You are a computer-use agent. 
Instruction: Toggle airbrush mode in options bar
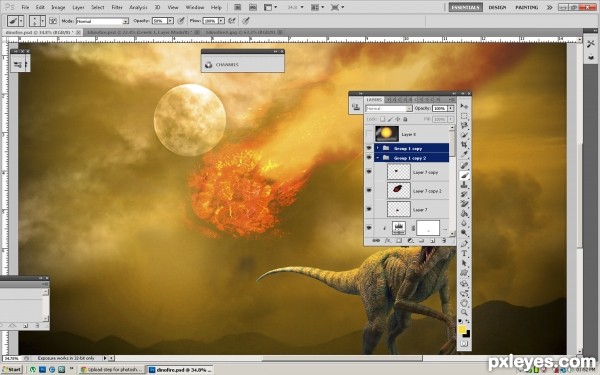232,21
